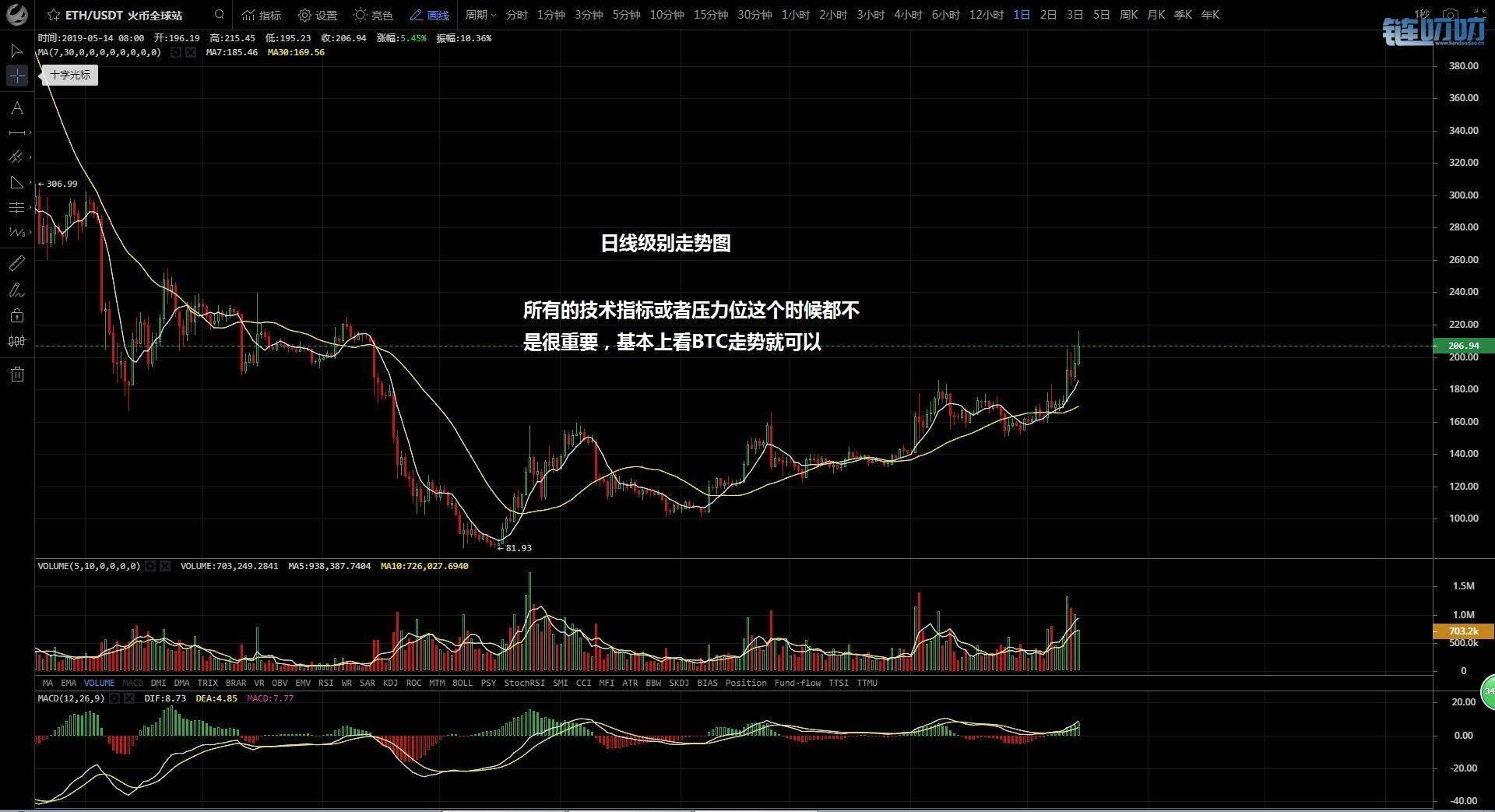Select the Position indicator

(746, 683)
